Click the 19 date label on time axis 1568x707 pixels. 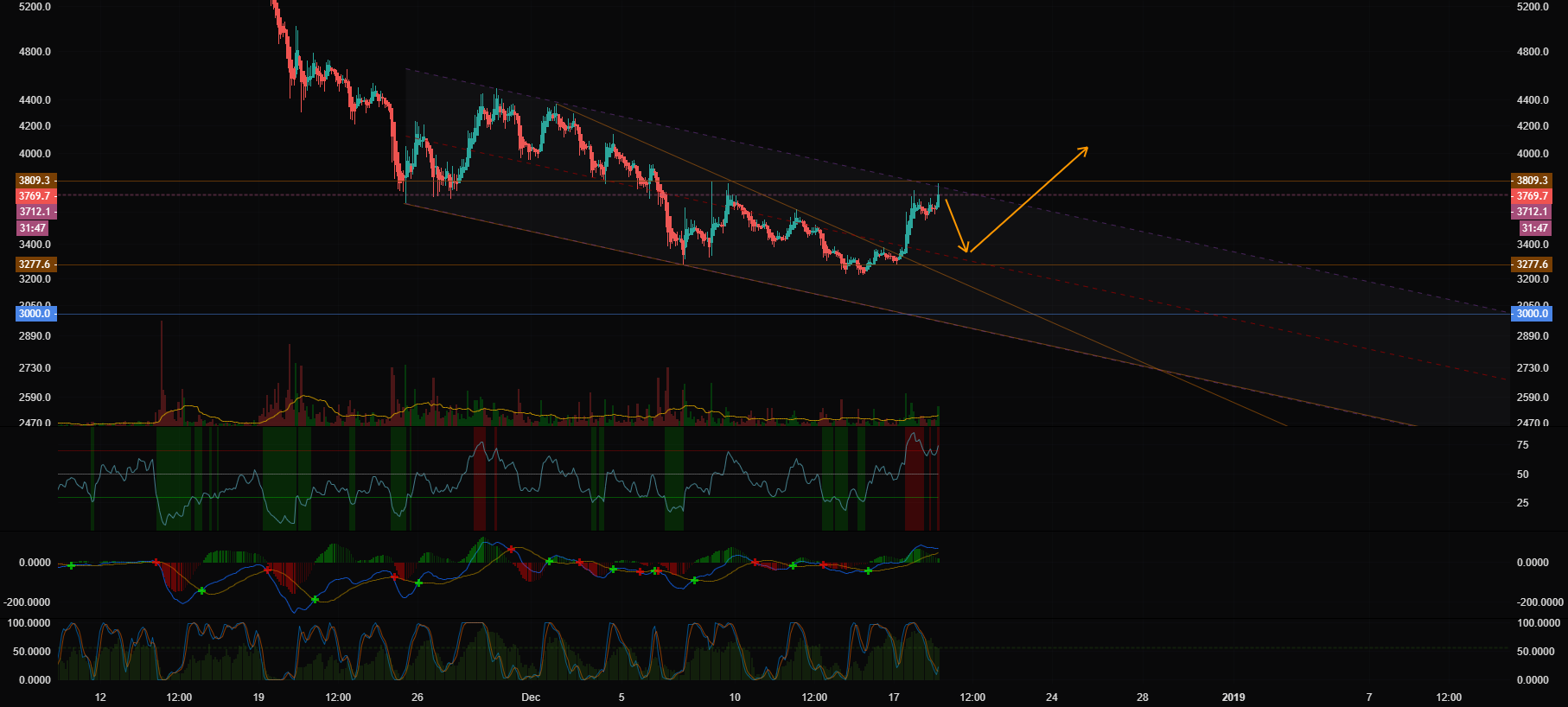(258, 697)
